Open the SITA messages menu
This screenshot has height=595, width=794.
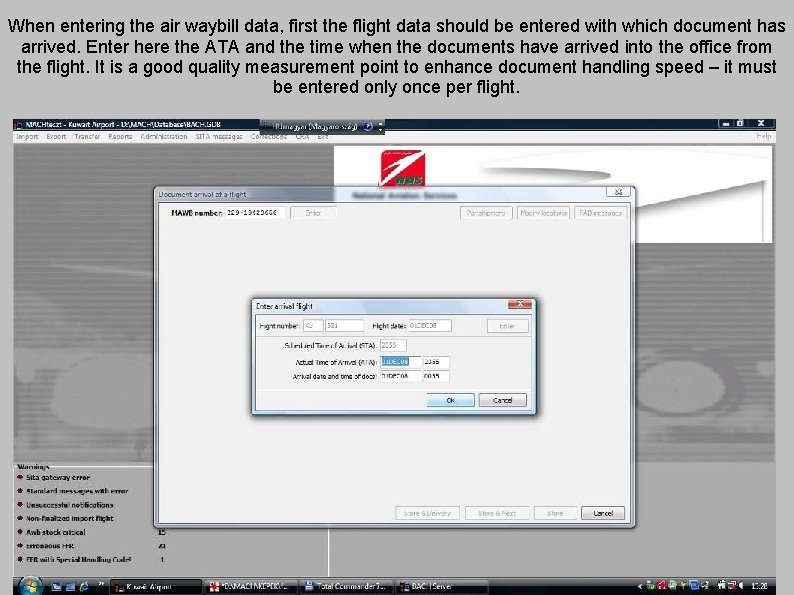coord(219,137)
